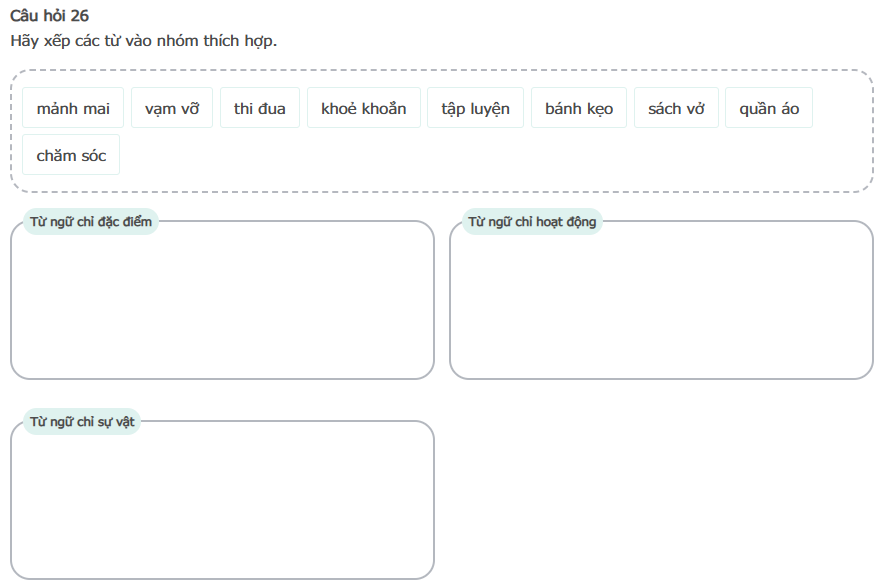Click the "vạm vỡ" word tile
This screenshot has height=587, width=882.
[x=172, y=108]
